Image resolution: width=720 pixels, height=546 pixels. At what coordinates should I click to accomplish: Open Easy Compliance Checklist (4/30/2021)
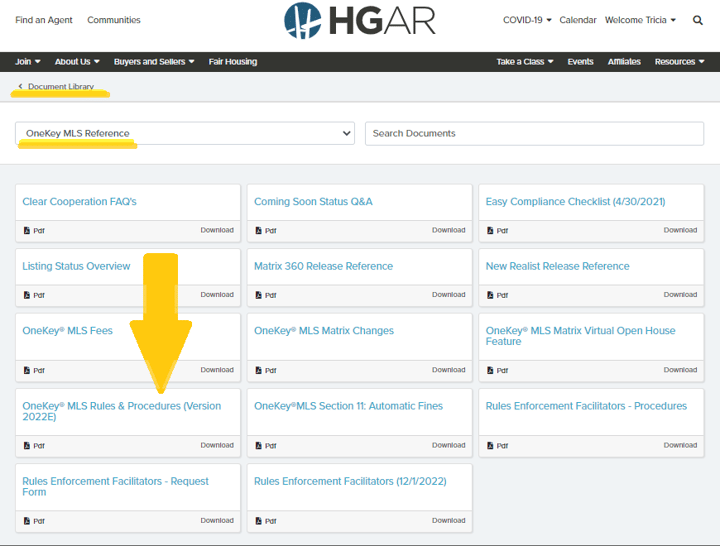tap(575, 202)
